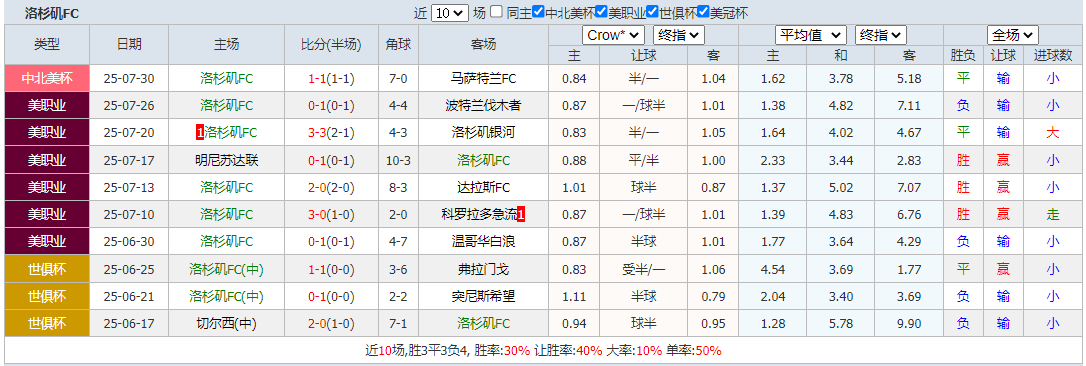Click the average odds value 4.54
This screenshot has width=1086, height=366.
coord(773,269)
